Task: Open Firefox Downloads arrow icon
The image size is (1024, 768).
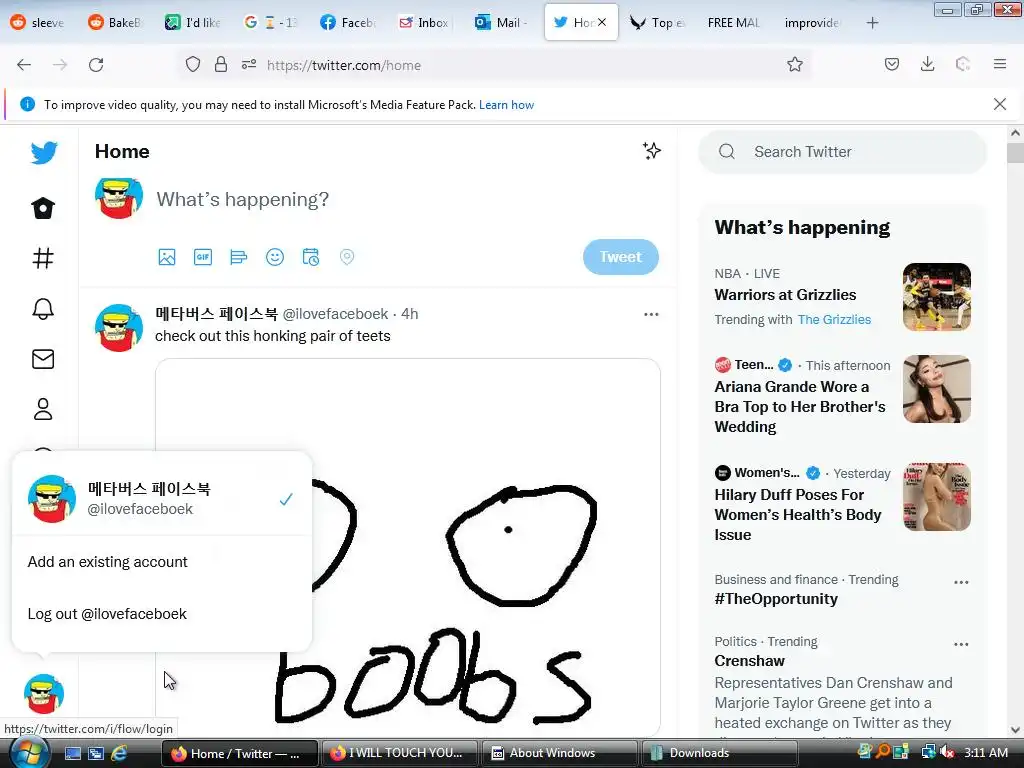Action: [927, 64]
